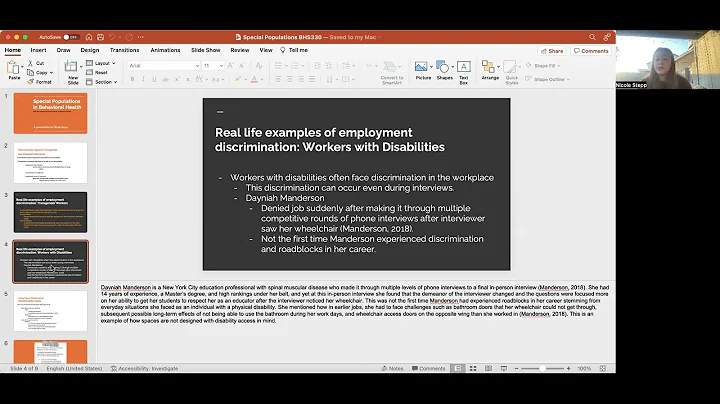Click the New Slide icon
This screenshot has width=720, height=404.
pos(71,67)
